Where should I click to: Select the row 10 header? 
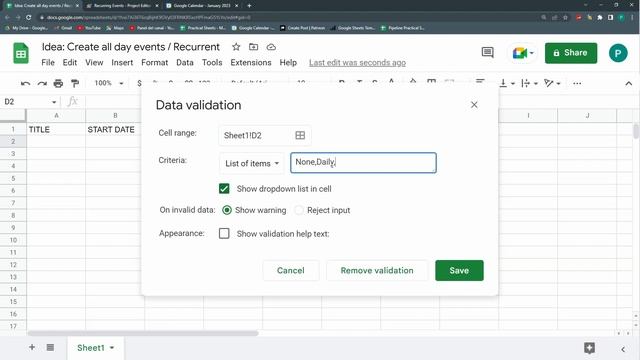pyautogui.click(x=13, y=240)
